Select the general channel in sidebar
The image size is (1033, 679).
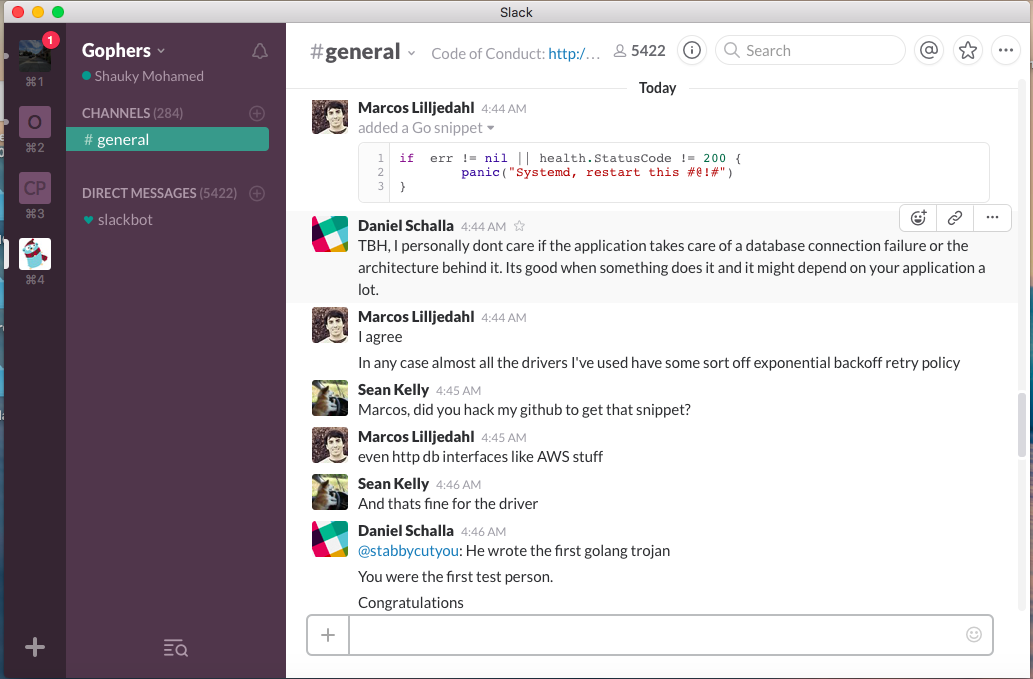[167, 139]
